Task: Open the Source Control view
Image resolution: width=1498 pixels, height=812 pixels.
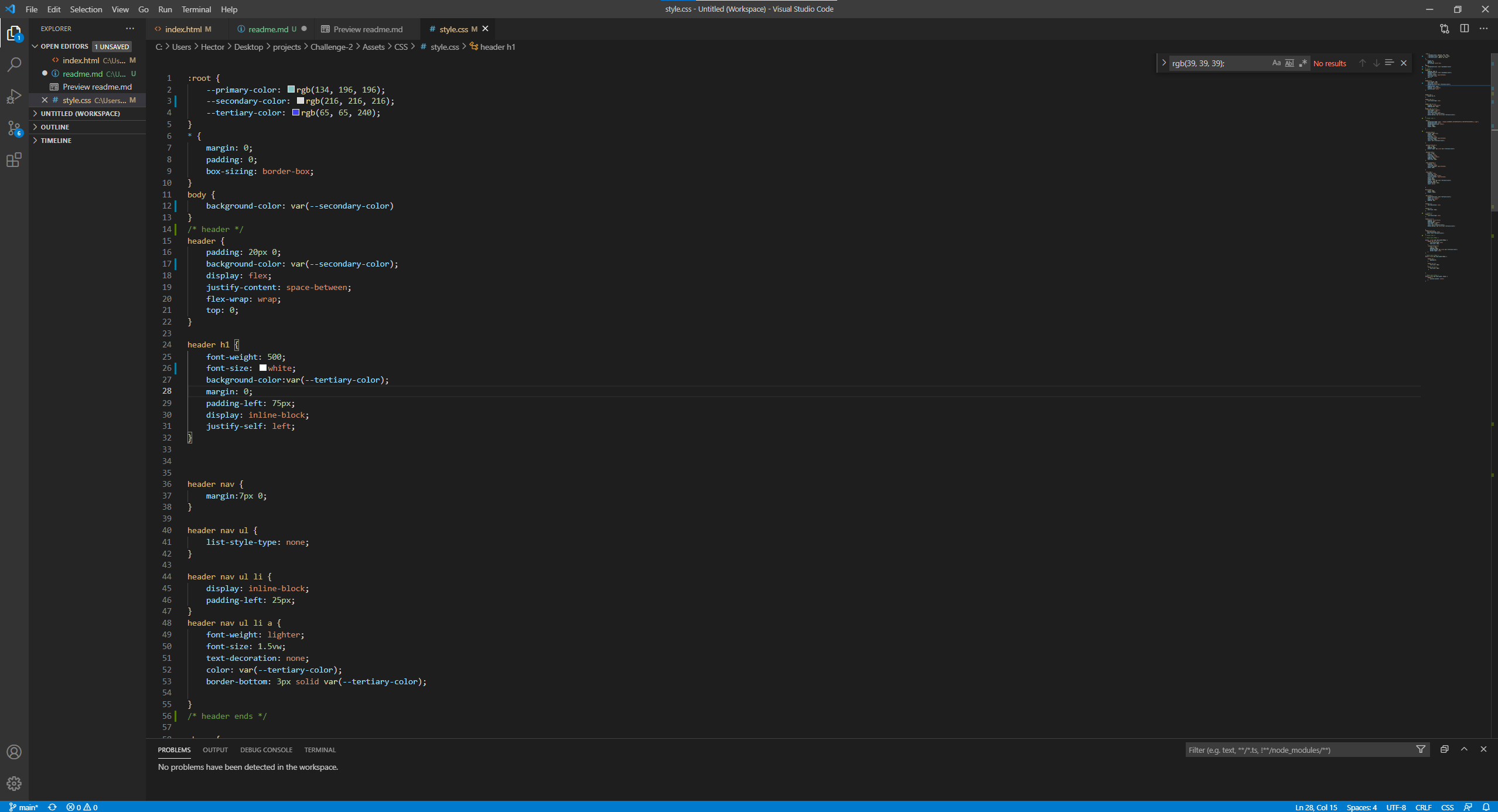Action: [x=14, y=129]
